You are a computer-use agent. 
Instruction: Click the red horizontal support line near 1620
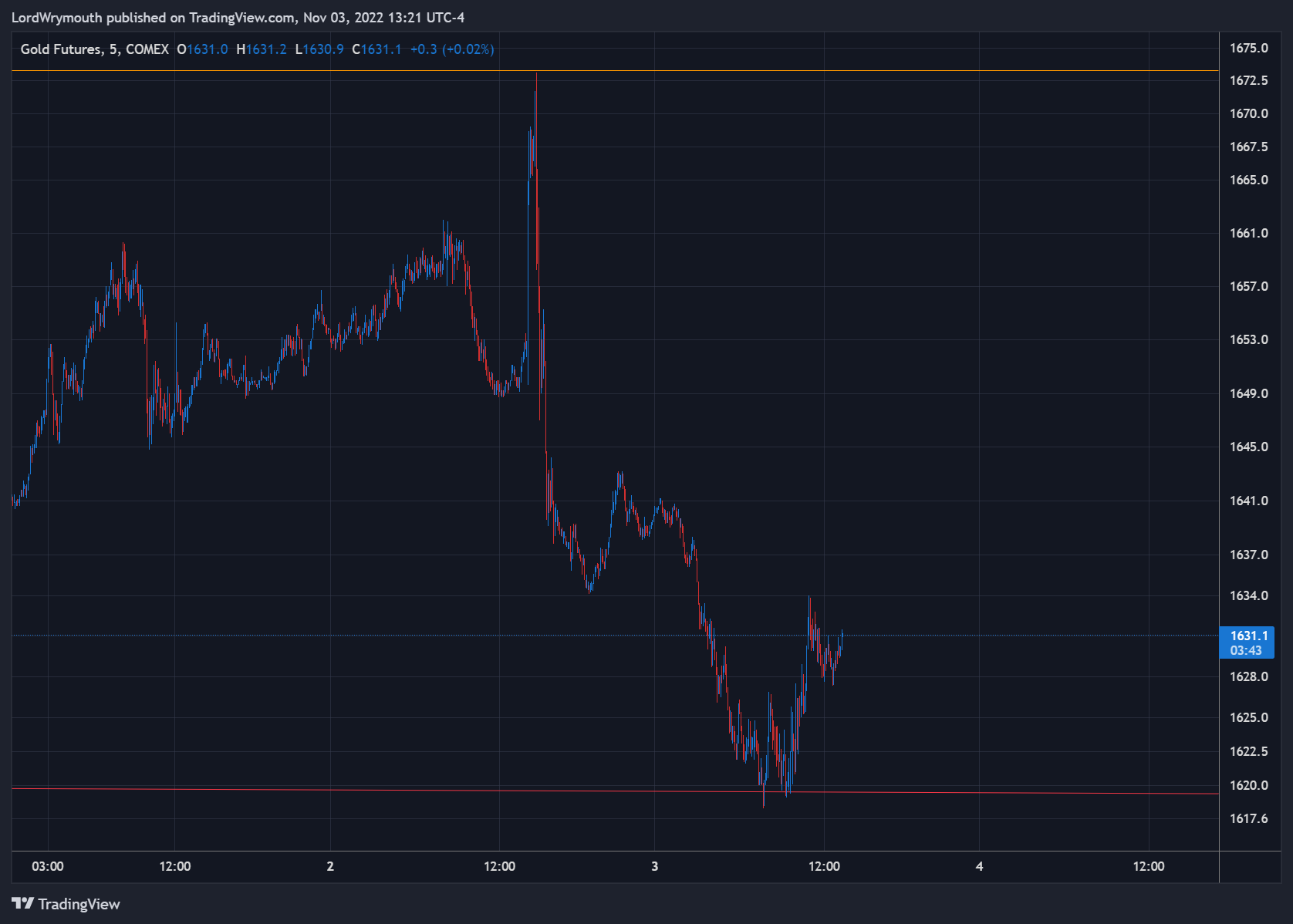tap(615, 791)
